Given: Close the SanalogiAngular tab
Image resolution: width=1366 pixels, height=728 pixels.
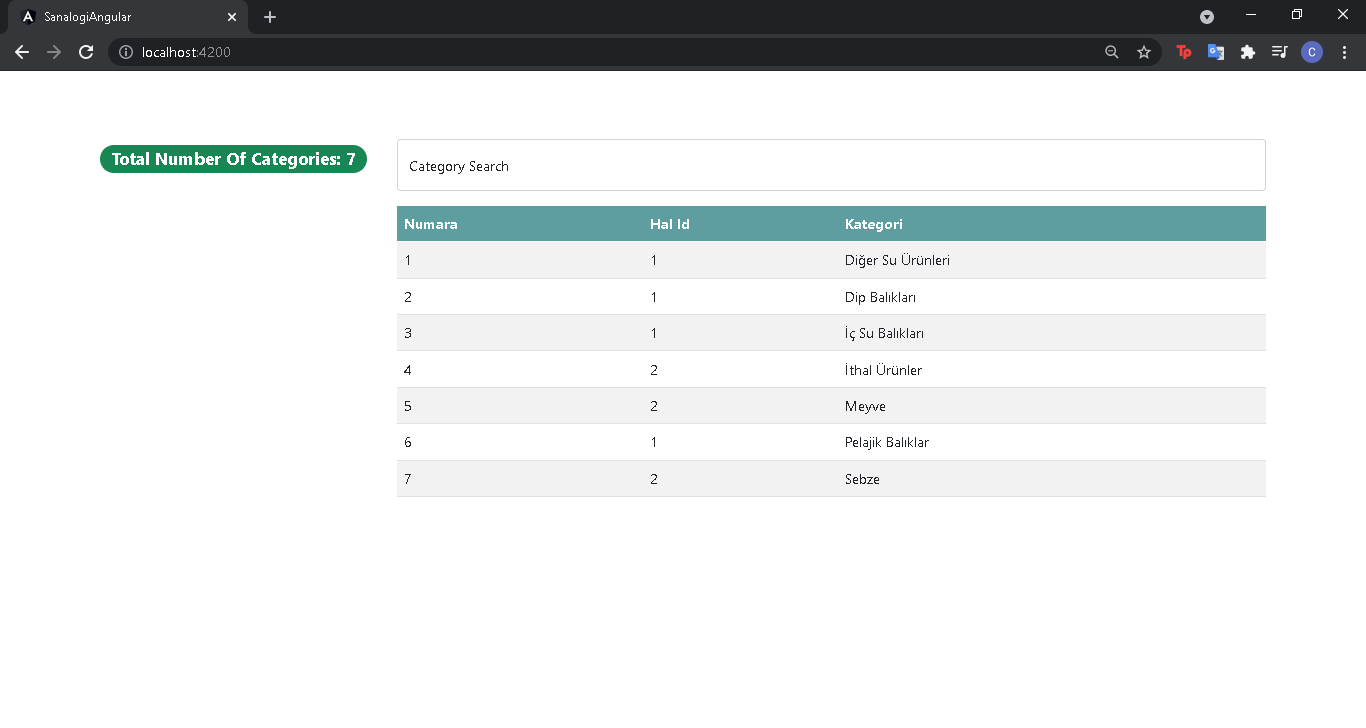Looking at the screenshot, I should [232, 17].
